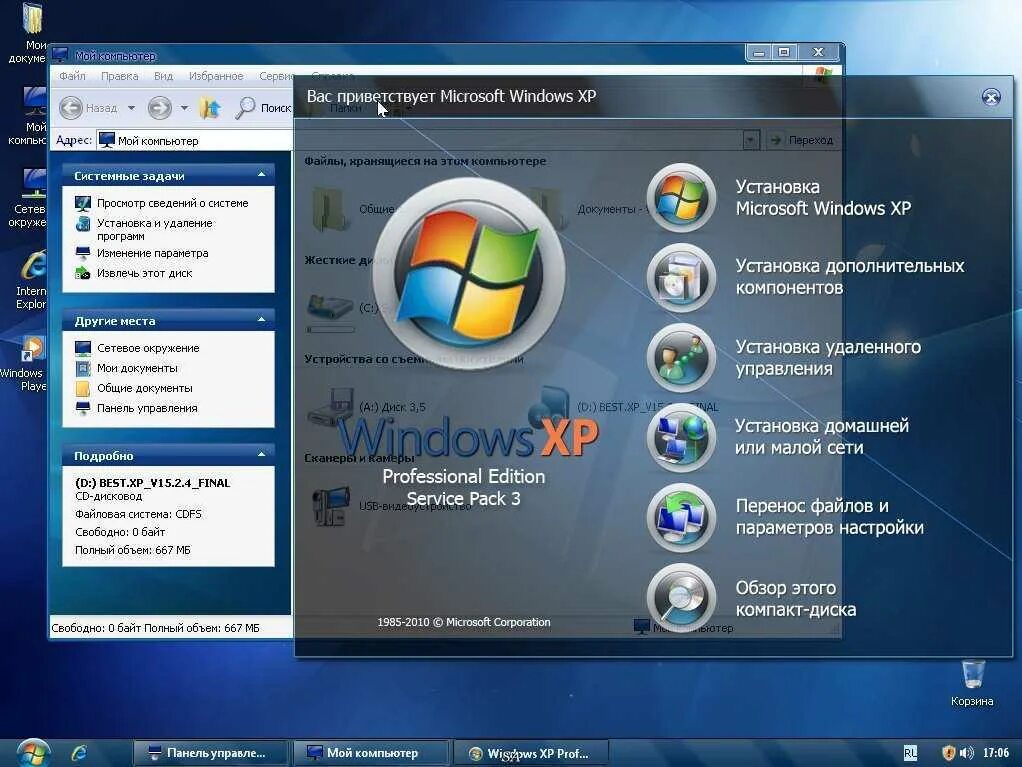Click the additional components install icon
Viewport: 1022px width, 767px height.
tap(681, 278)
